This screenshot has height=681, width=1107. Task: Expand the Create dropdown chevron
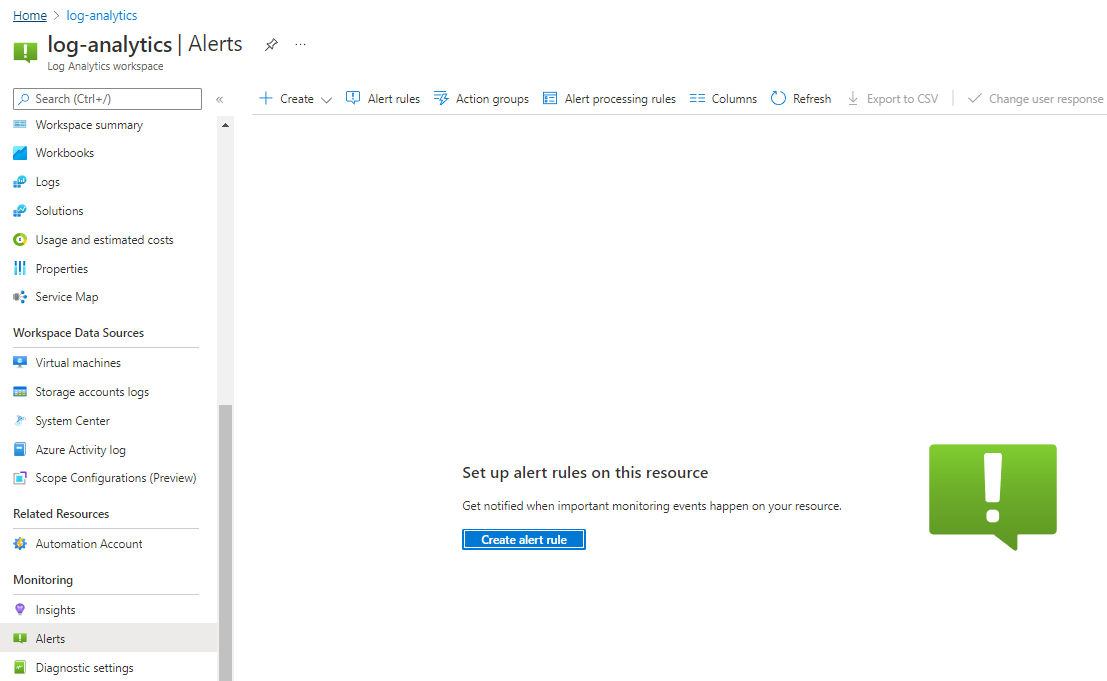point(326,100)
